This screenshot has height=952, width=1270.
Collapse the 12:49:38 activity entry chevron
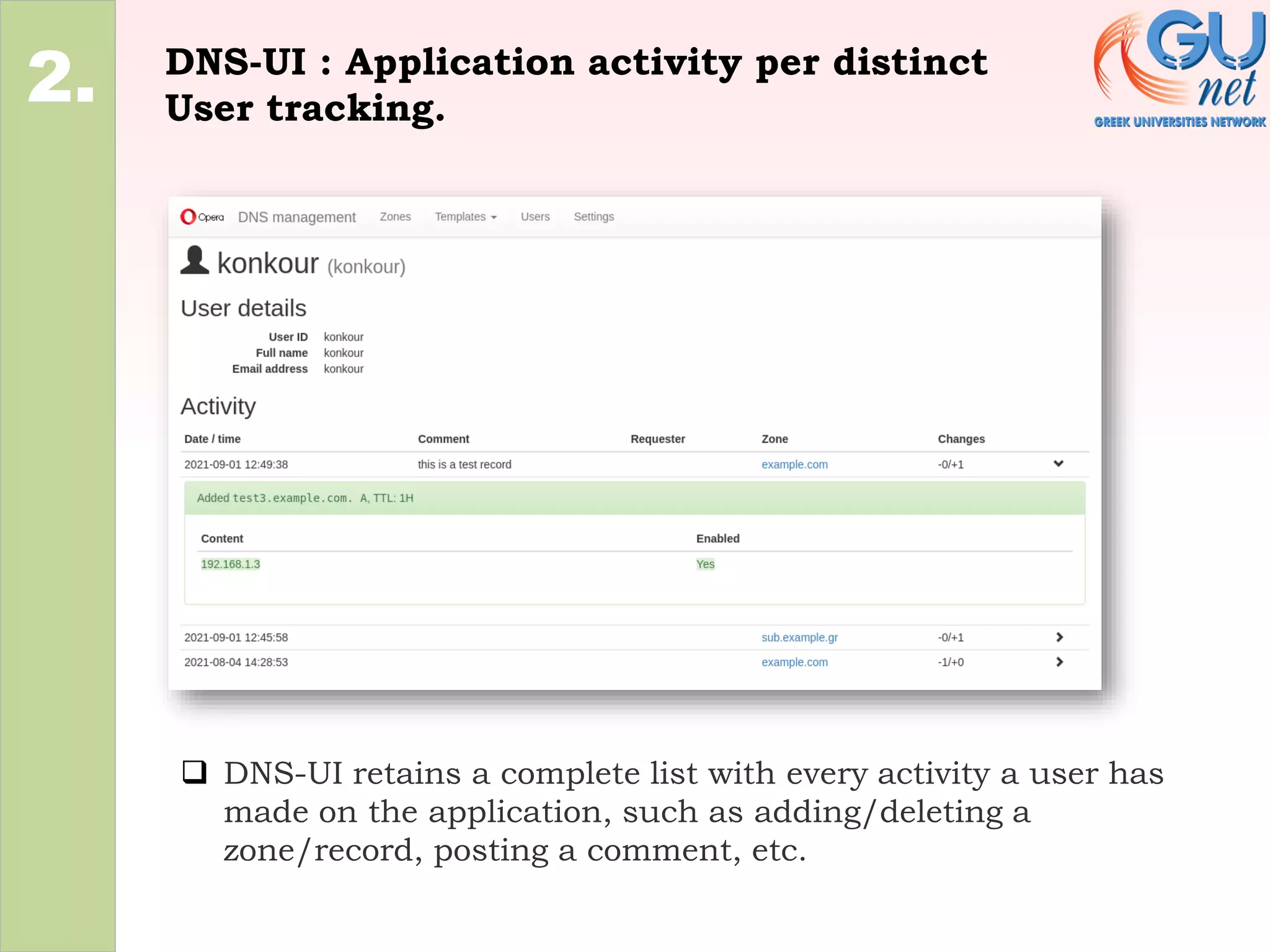1059,464
